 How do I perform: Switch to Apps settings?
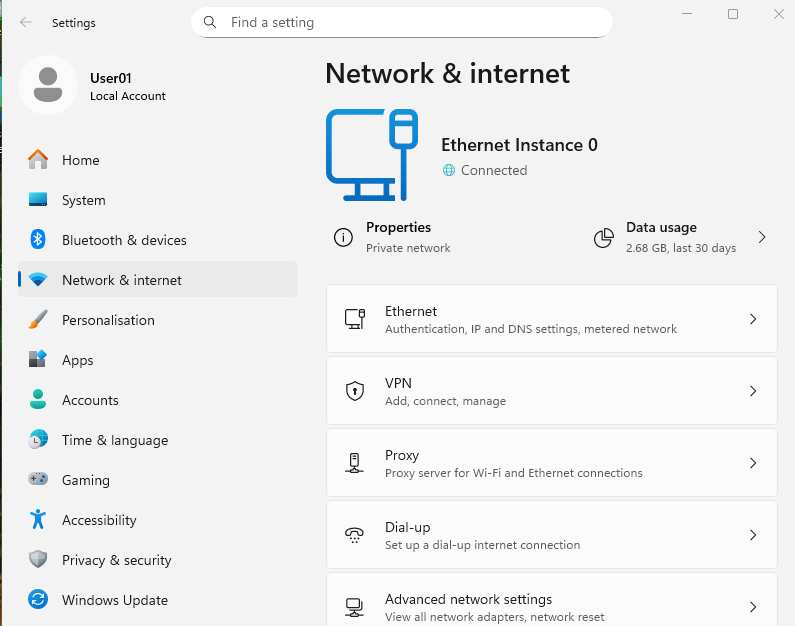77,360
